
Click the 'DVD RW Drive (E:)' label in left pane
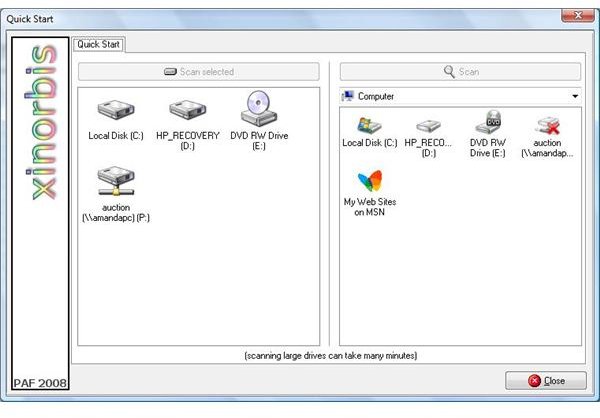point(259,141)
